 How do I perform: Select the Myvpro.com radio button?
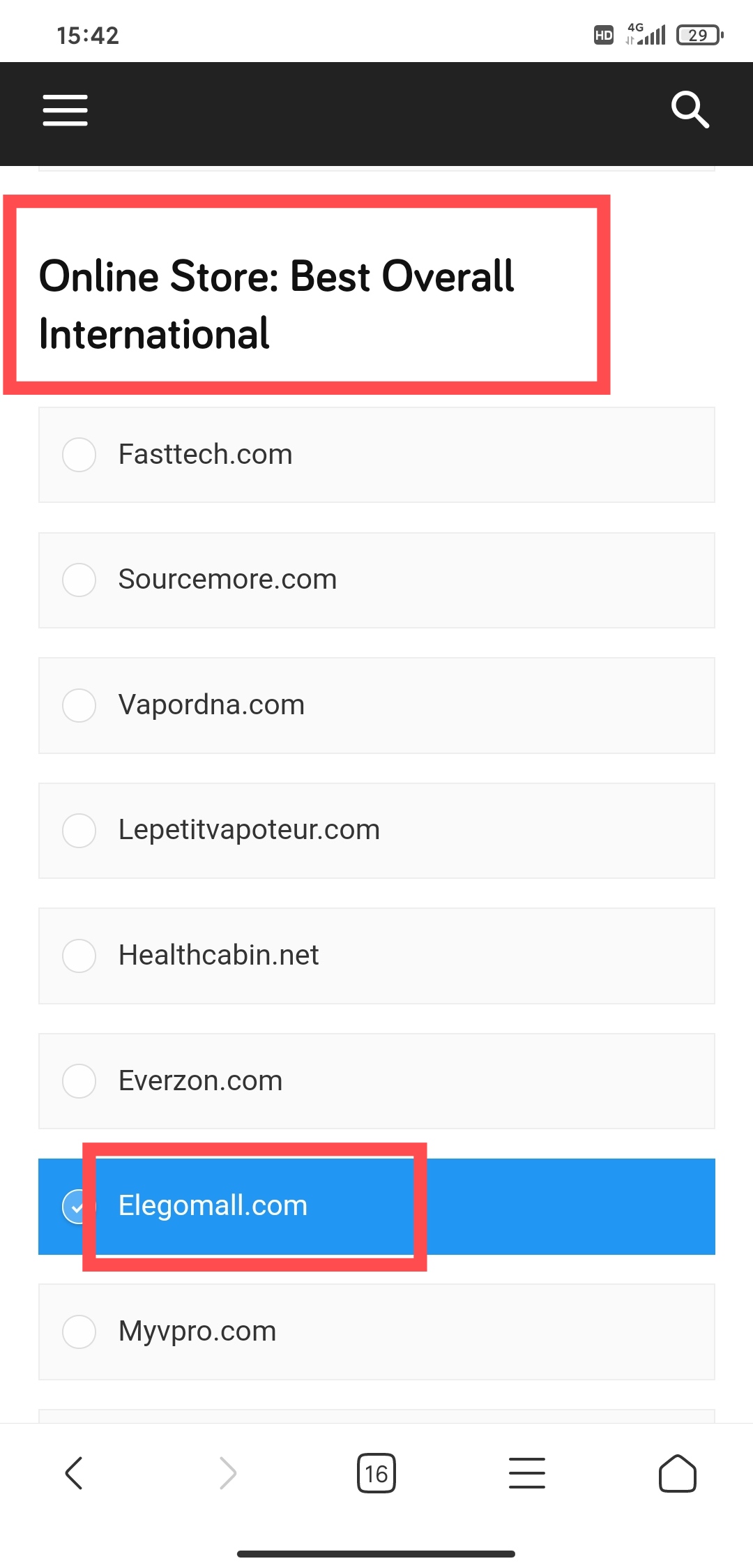(x=79, y=1332)
